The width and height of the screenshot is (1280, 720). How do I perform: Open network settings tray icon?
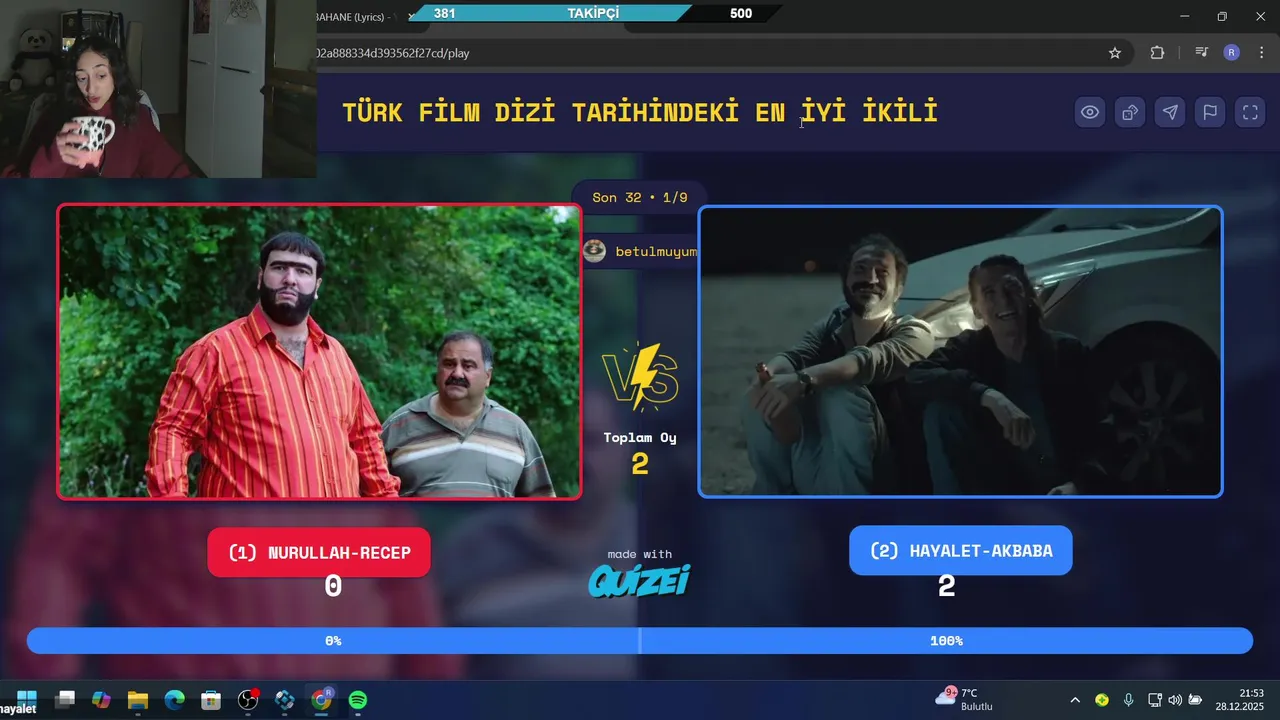(x=1154, y=700)
